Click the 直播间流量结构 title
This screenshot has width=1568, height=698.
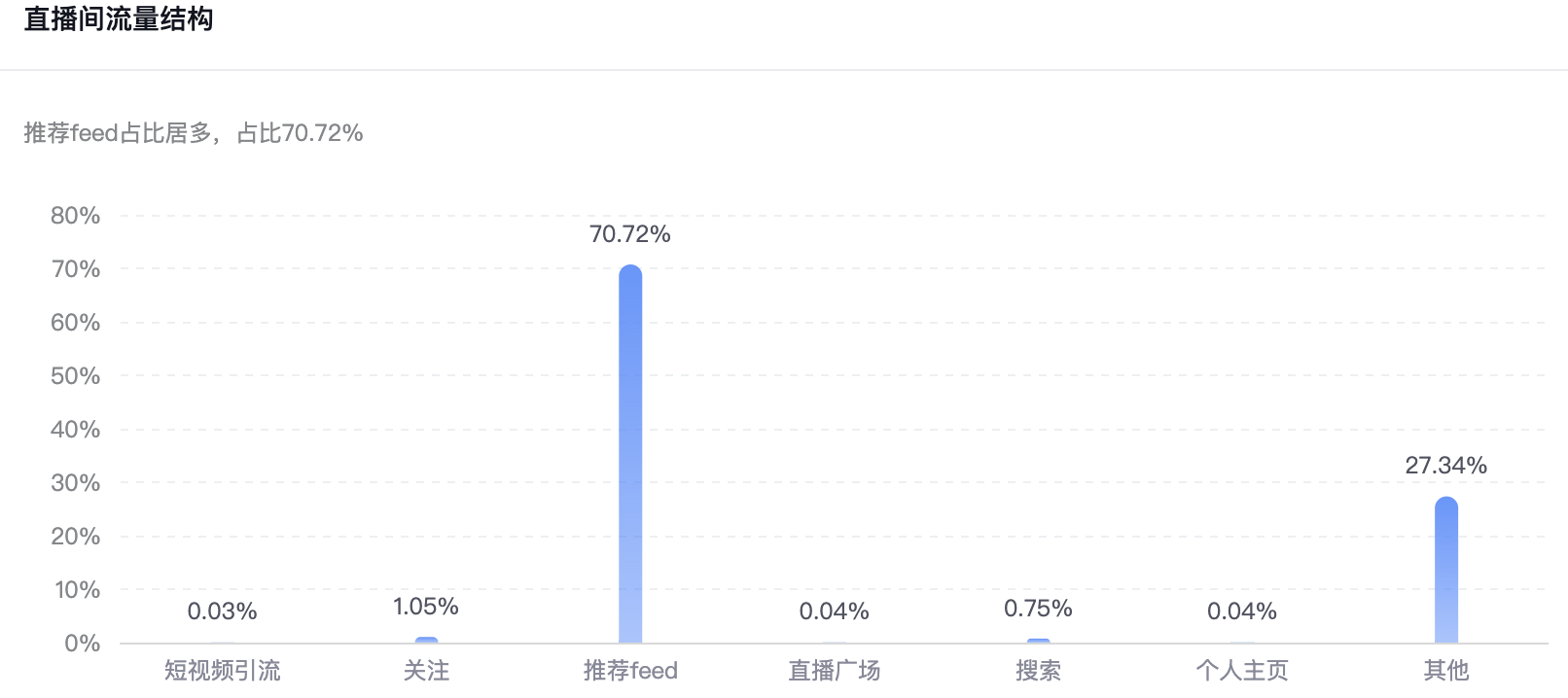119,19
